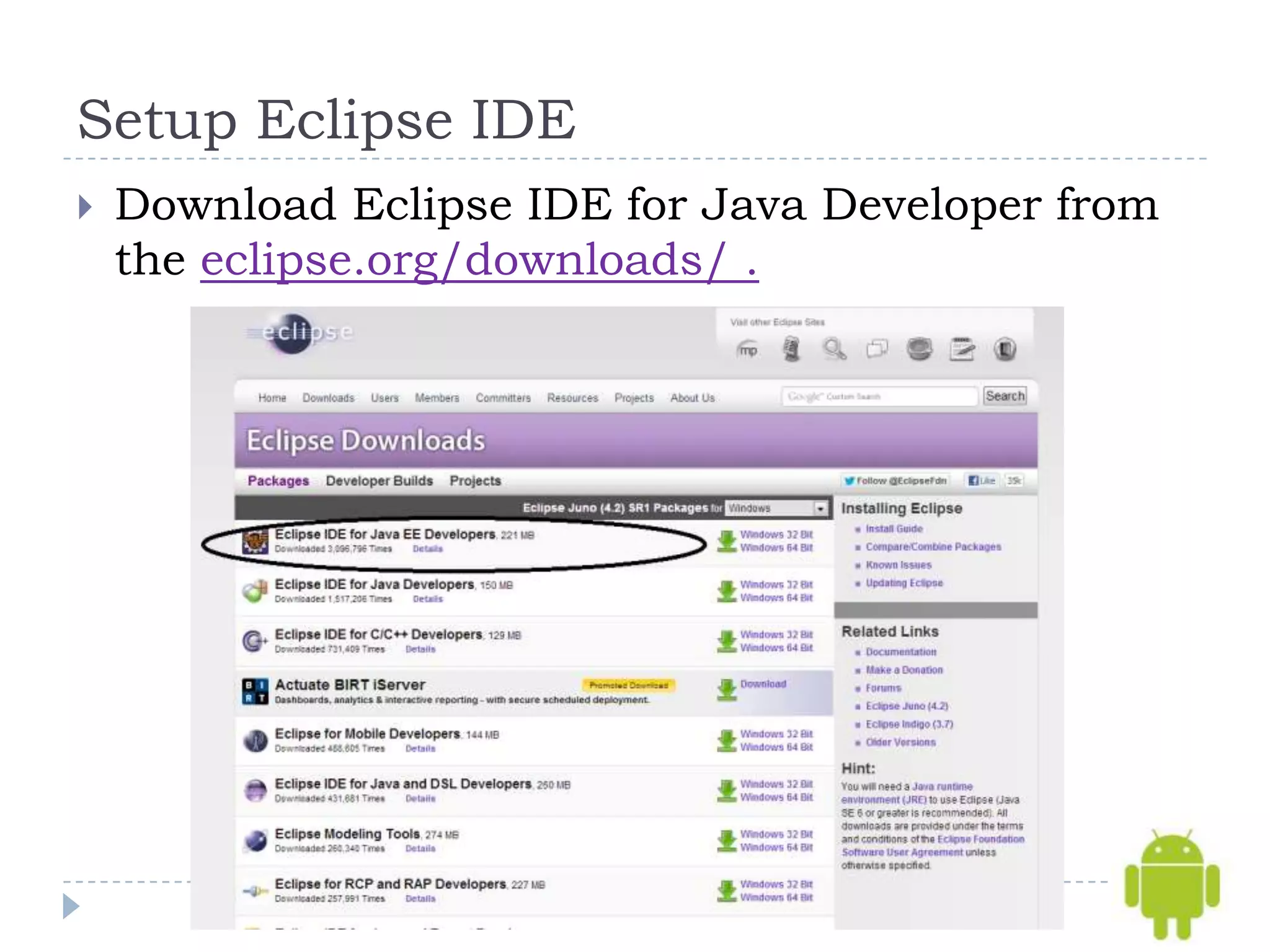
Task: Open the eclipse.org/downloads/ hyperlink
Action: click(479, 260)
